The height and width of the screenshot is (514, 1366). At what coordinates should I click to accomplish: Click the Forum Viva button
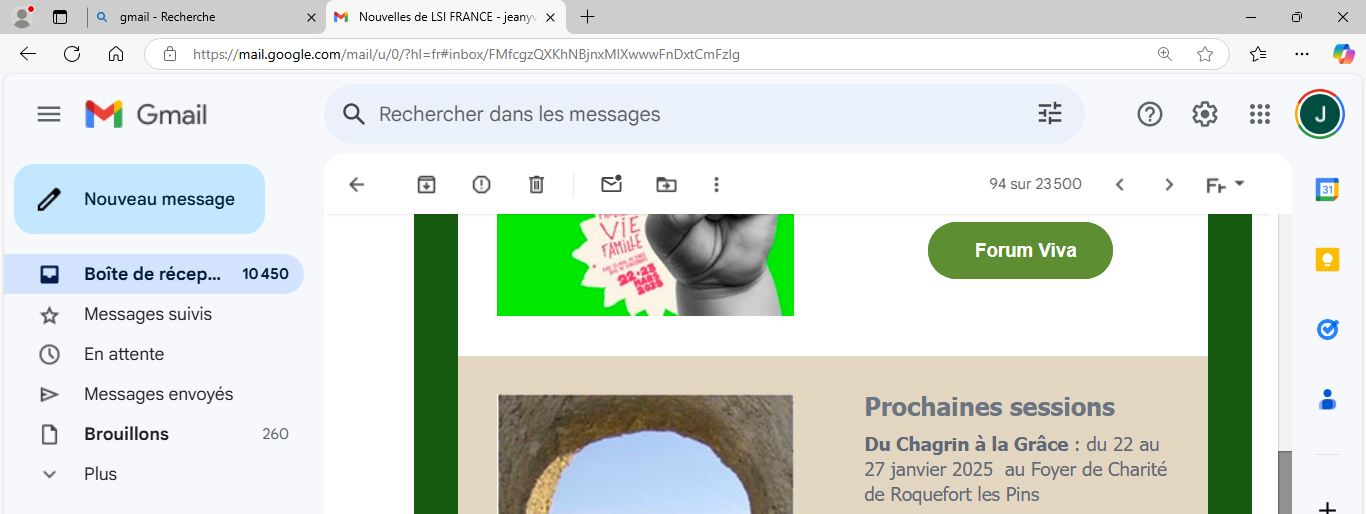(x=1020, y=250)
